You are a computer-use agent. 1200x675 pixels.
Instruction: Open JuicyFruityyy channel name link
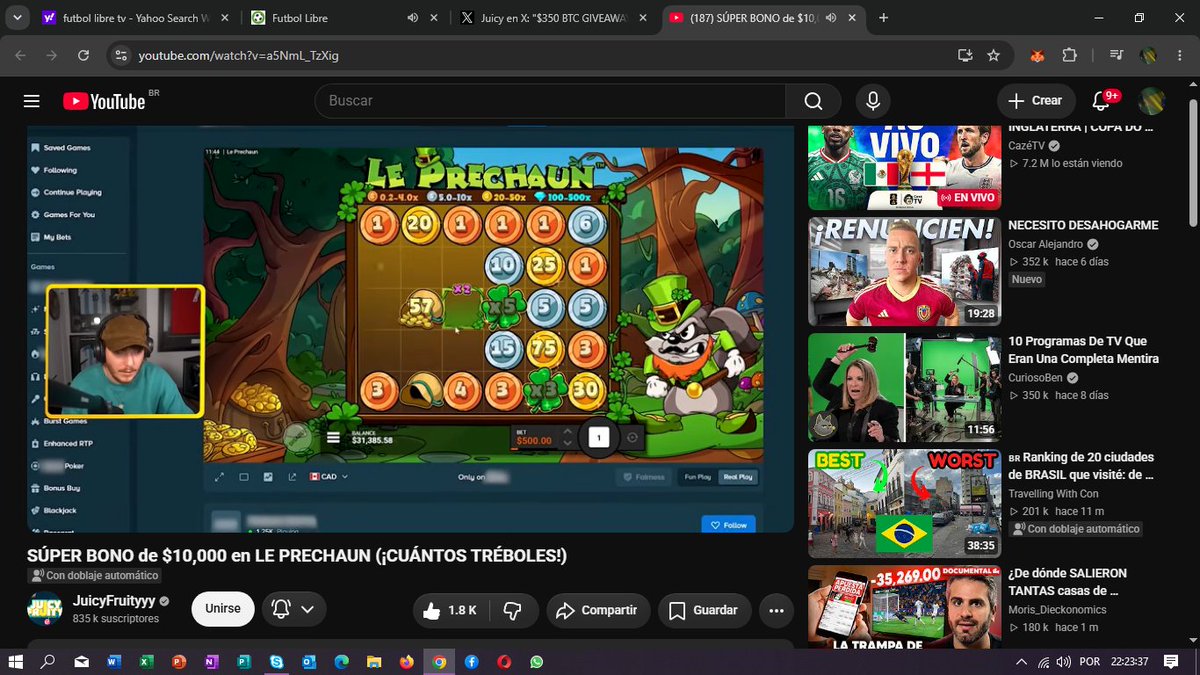tap(114, 601)
